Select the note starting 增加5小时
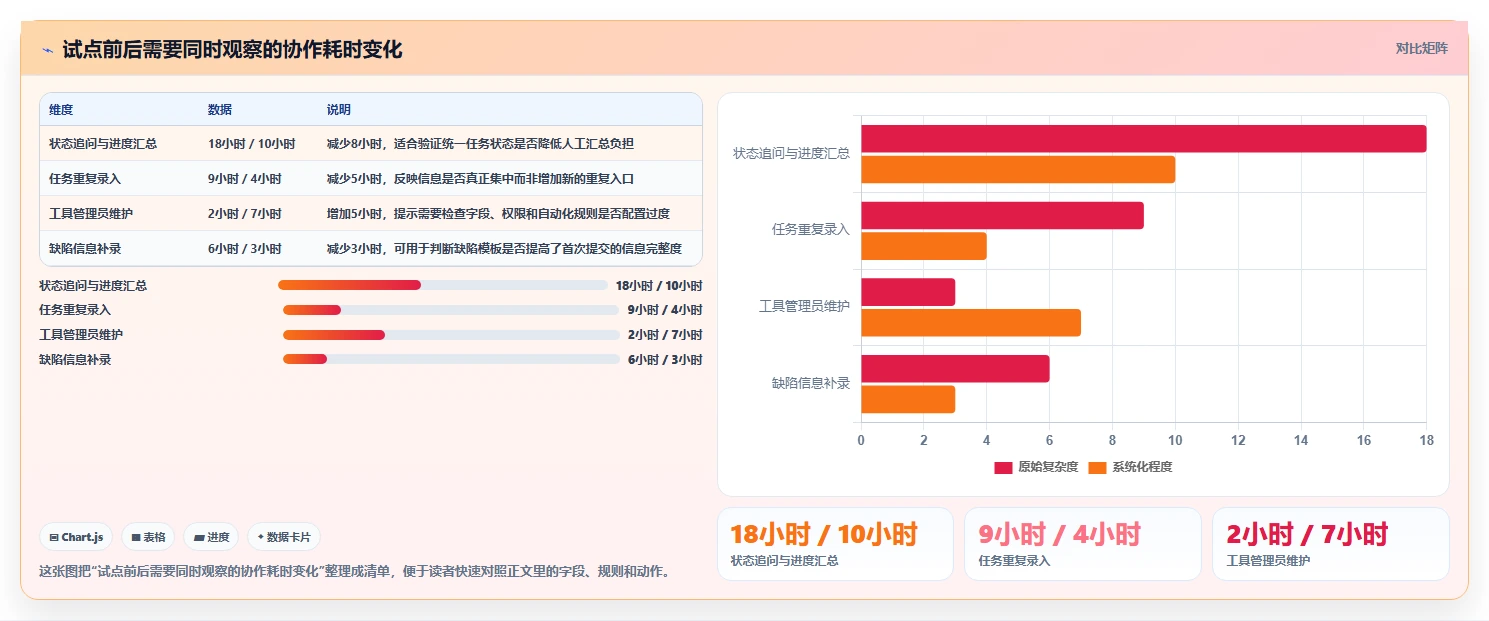The width and height of the screenshot is (1489, 621). click(x=498, y=214)
